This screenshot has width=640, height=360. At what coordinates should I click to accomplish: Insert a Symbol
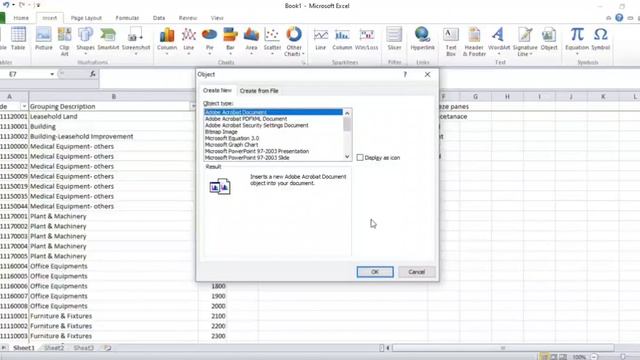click(x=600, y=39)
